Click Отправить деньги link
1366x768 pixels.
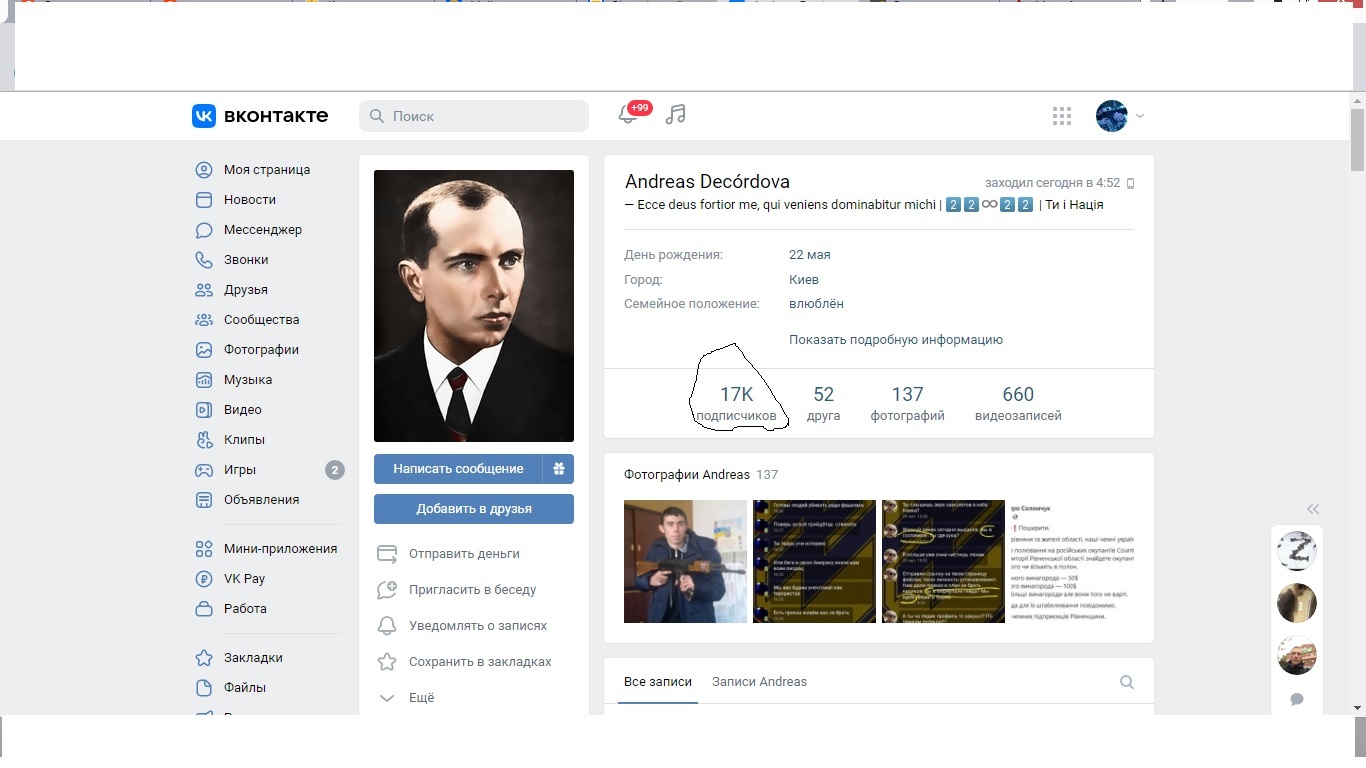point(464,554)
